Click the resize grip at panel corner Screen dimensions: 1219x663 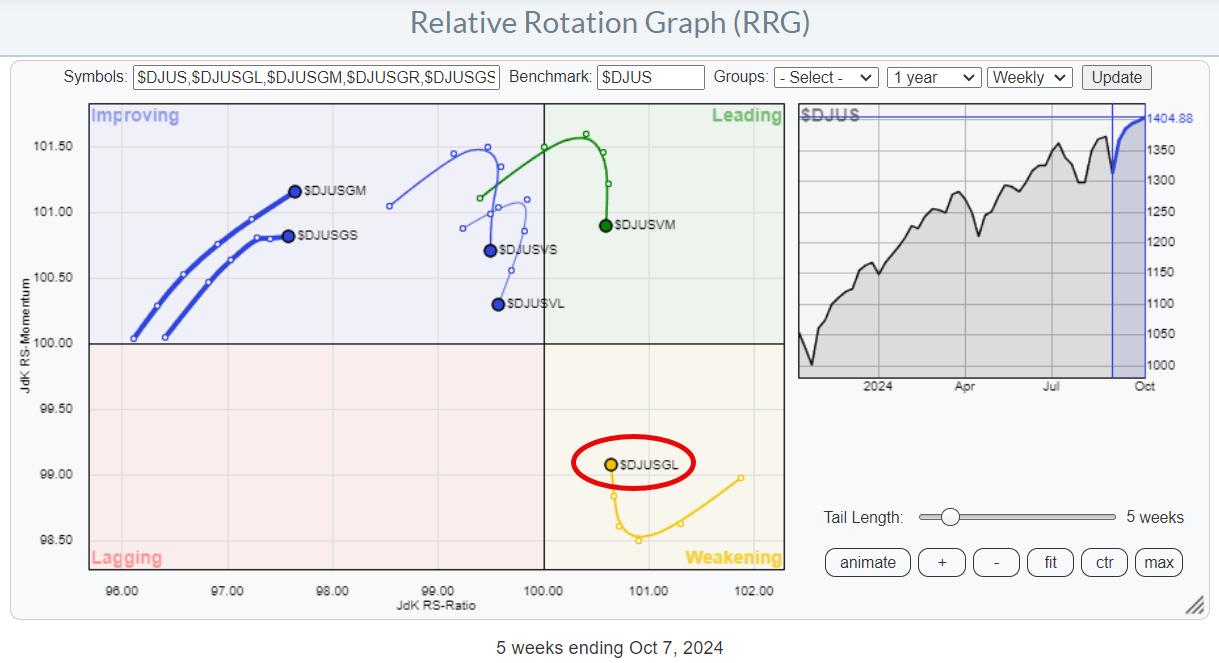coord(1194,606)
